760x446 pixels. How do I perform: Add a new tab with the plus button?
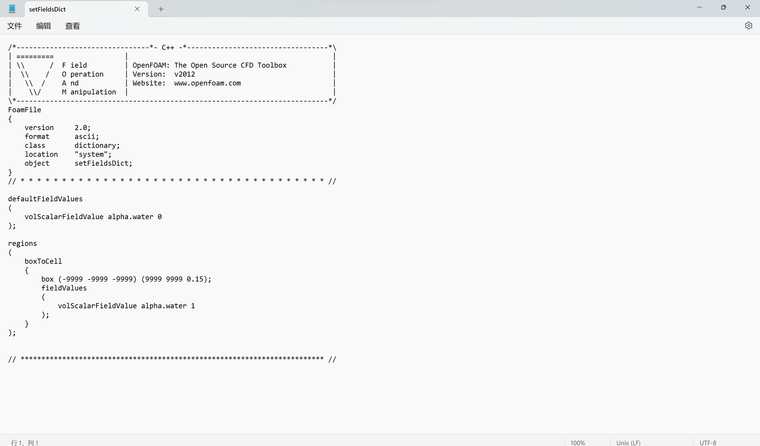pos(161,9)
